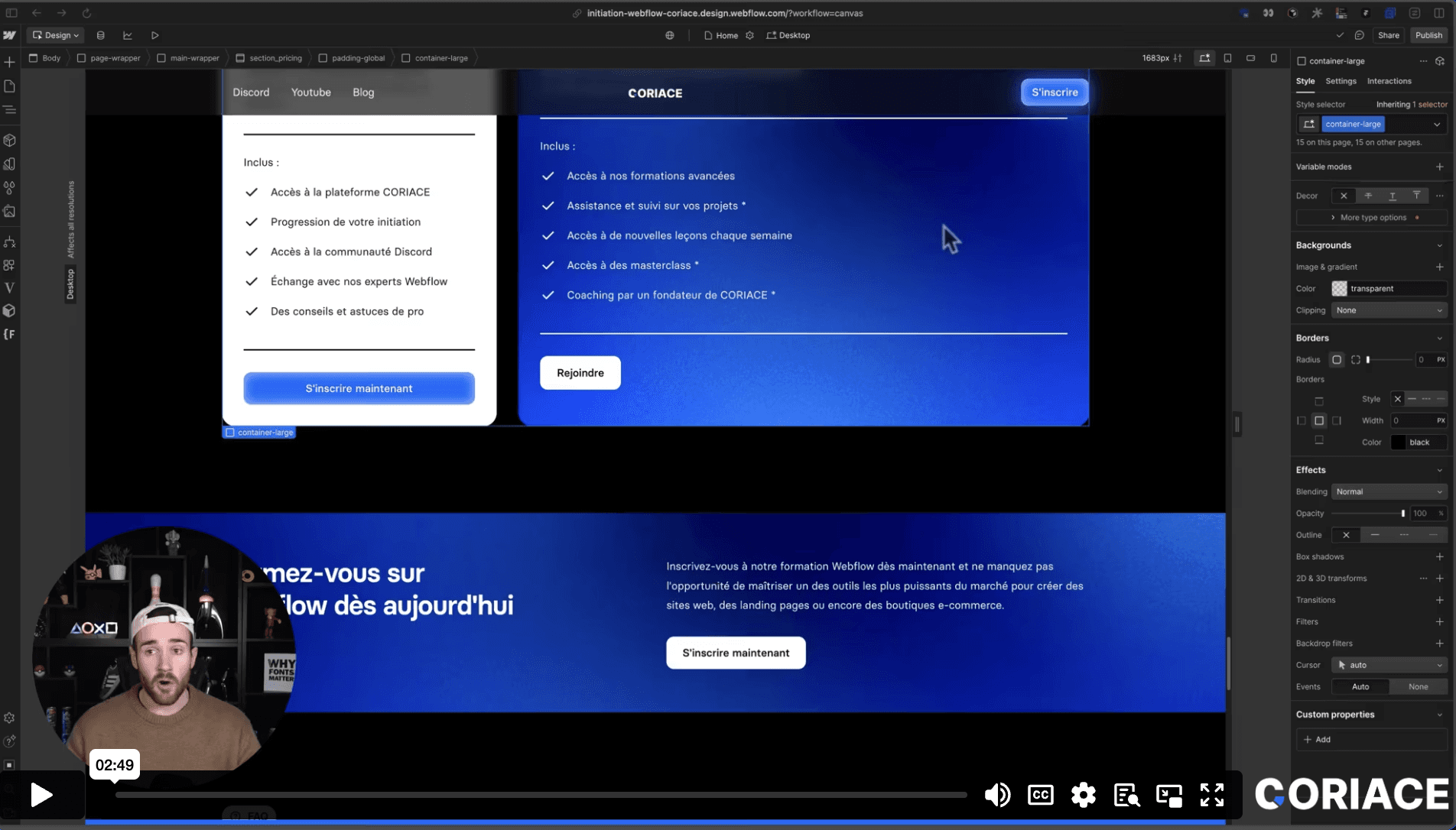1456x830 pixels.
Task: Enable picture-in-picture mode
Action: [1169, 795]
